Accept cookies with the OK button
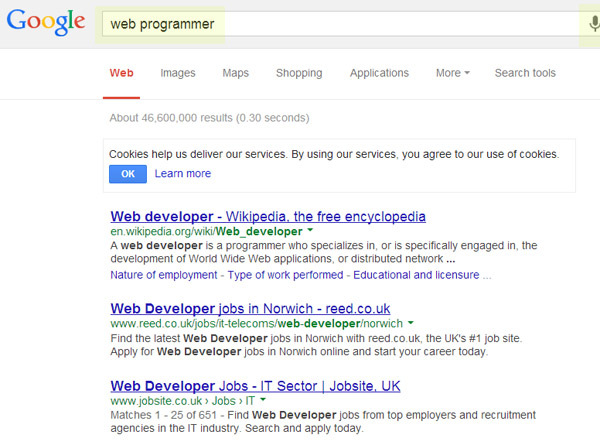This screenshot has height=445, width=600. tap(128, 174)
